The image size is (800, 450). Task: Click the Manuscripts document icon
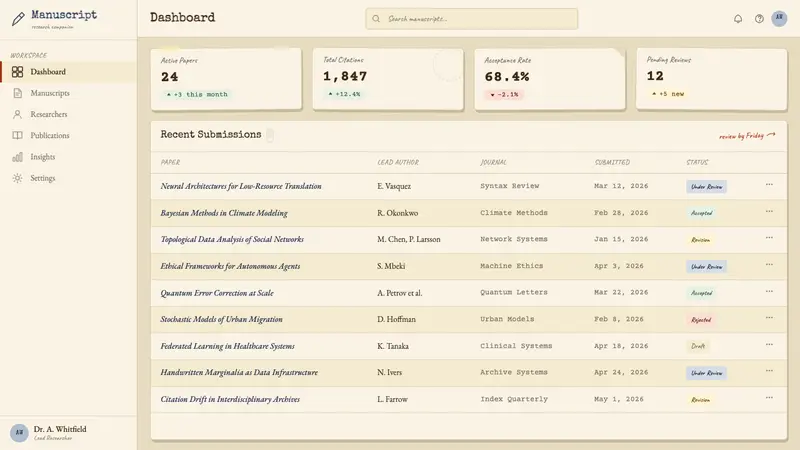(17, 93)
